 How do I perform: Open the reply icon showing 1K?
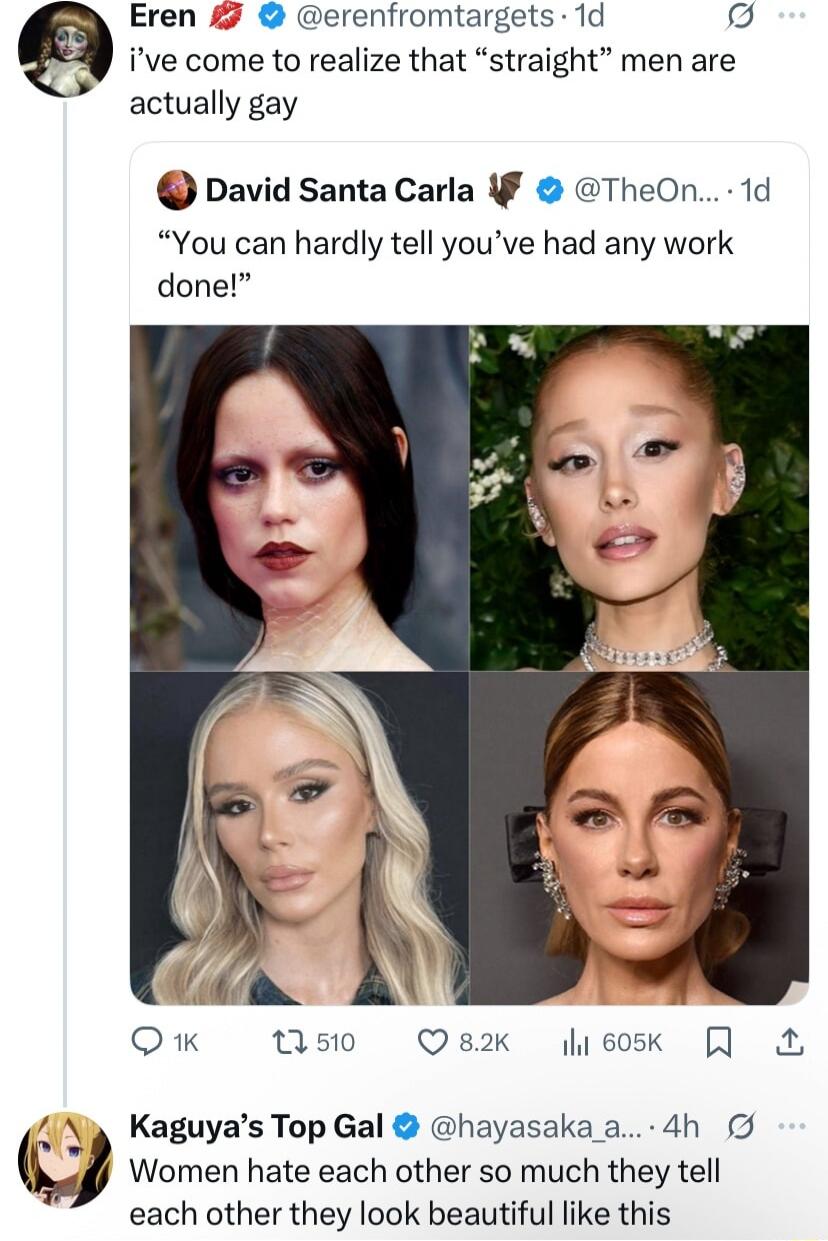click(145, 1043)
